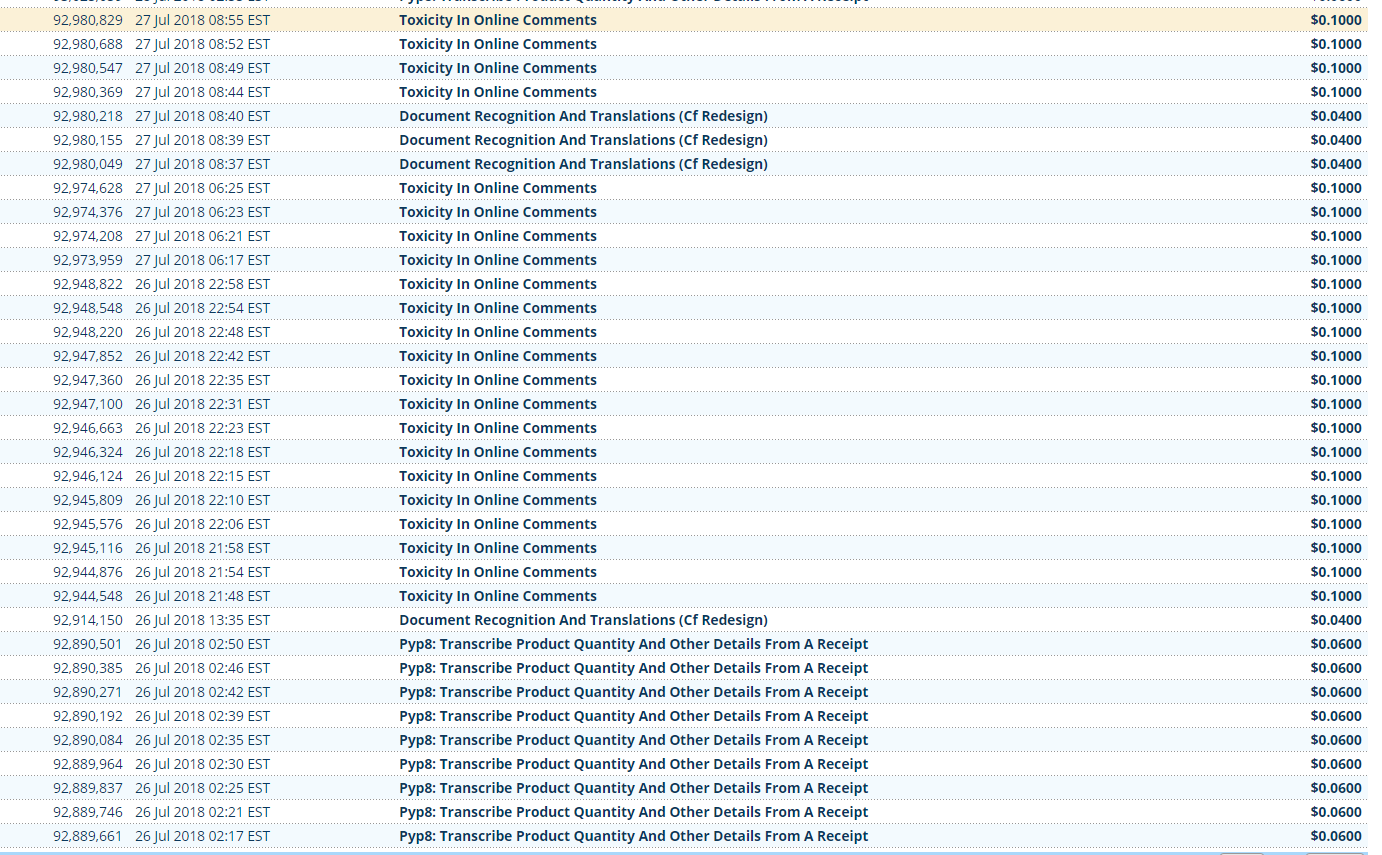Click the $0.0600 amount in row 92,890,192
This screenshot has height=855, width=1382.
point(1336,716)
